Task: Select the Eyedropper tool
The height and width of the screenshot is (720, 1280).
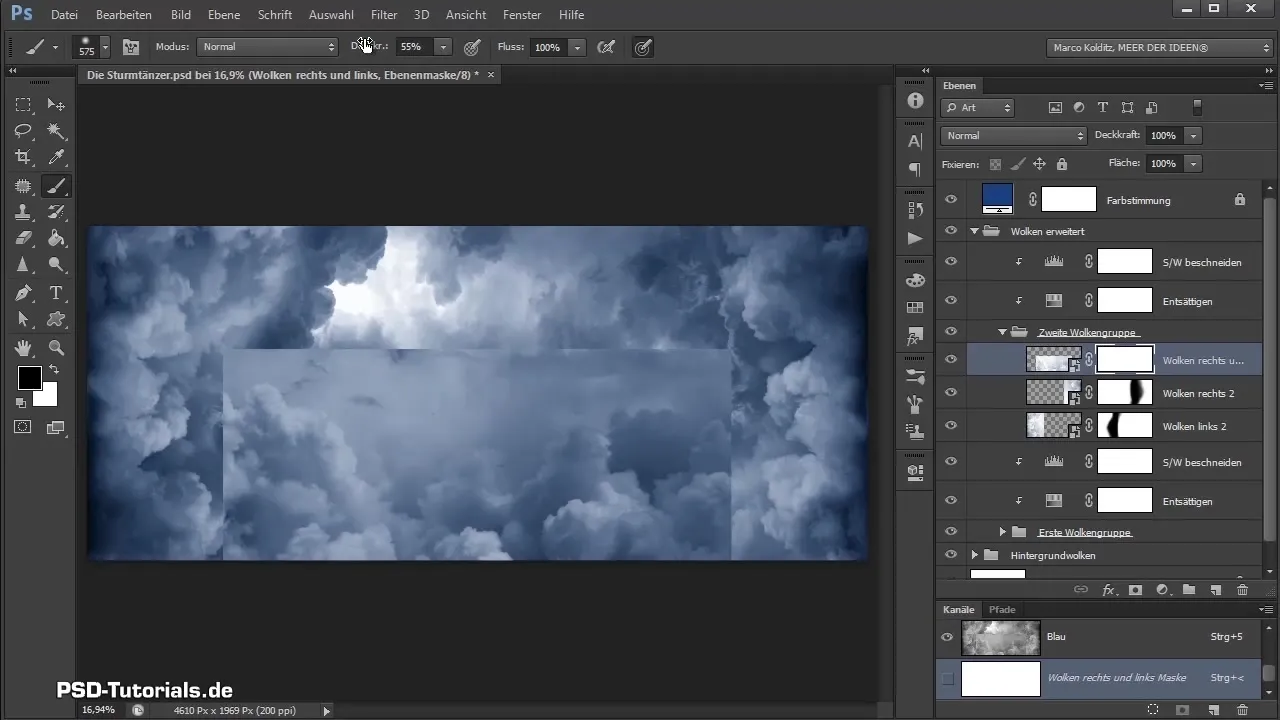Action: point(57,157)
